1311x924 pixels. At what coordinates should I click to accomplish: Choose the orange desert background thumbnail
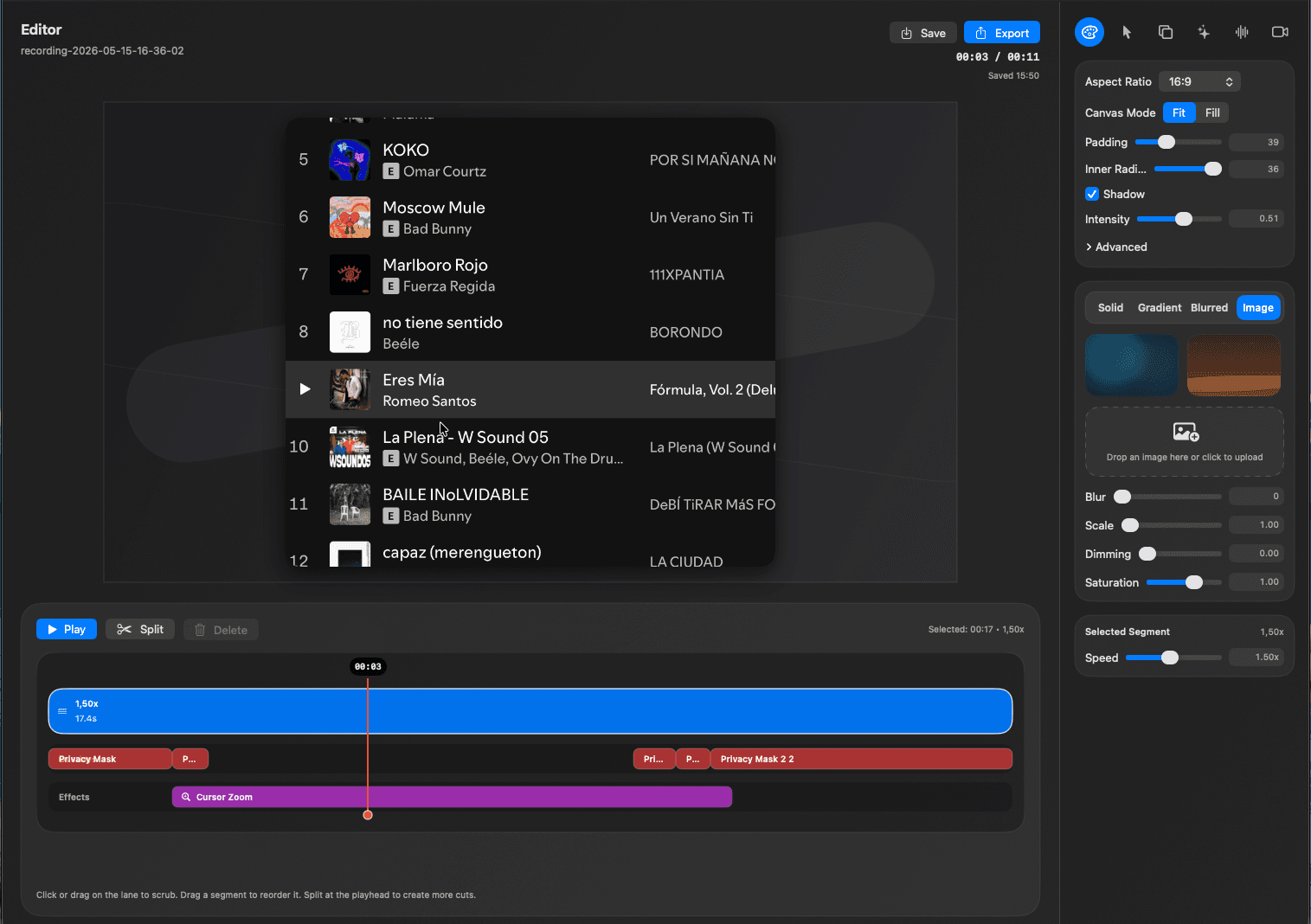(x=1234, y=365)
